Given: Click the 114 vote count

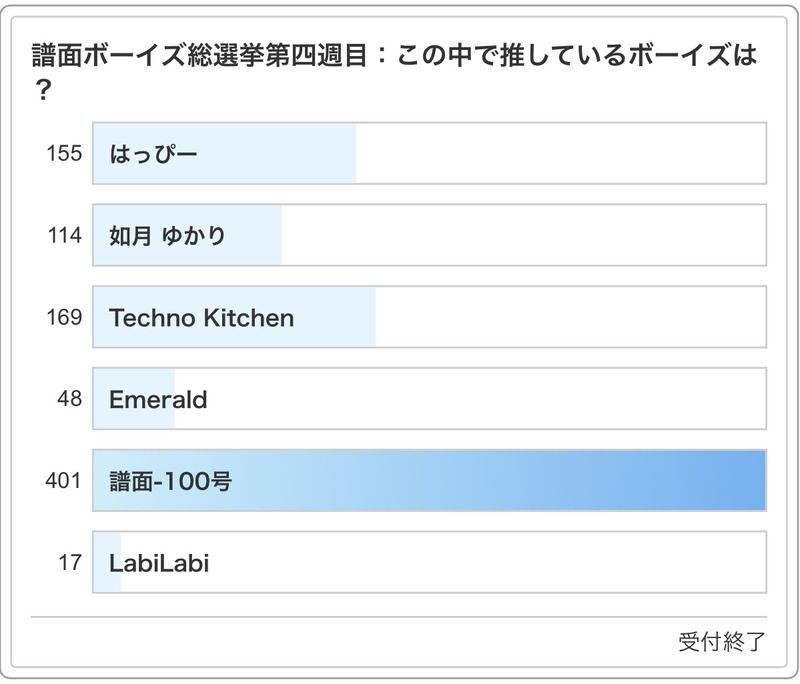Looking at the screenshot, I should point(63,236).
